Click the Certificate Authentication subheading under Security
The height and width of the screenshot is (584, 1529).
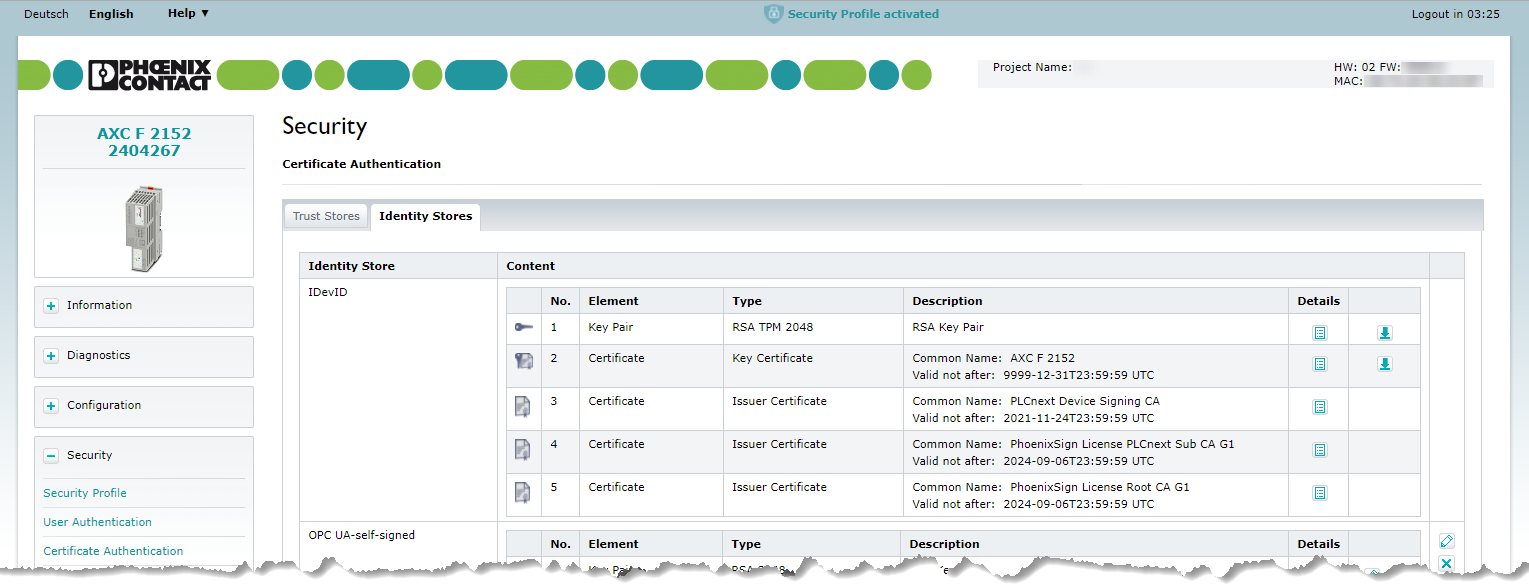[x=362, y=164]
